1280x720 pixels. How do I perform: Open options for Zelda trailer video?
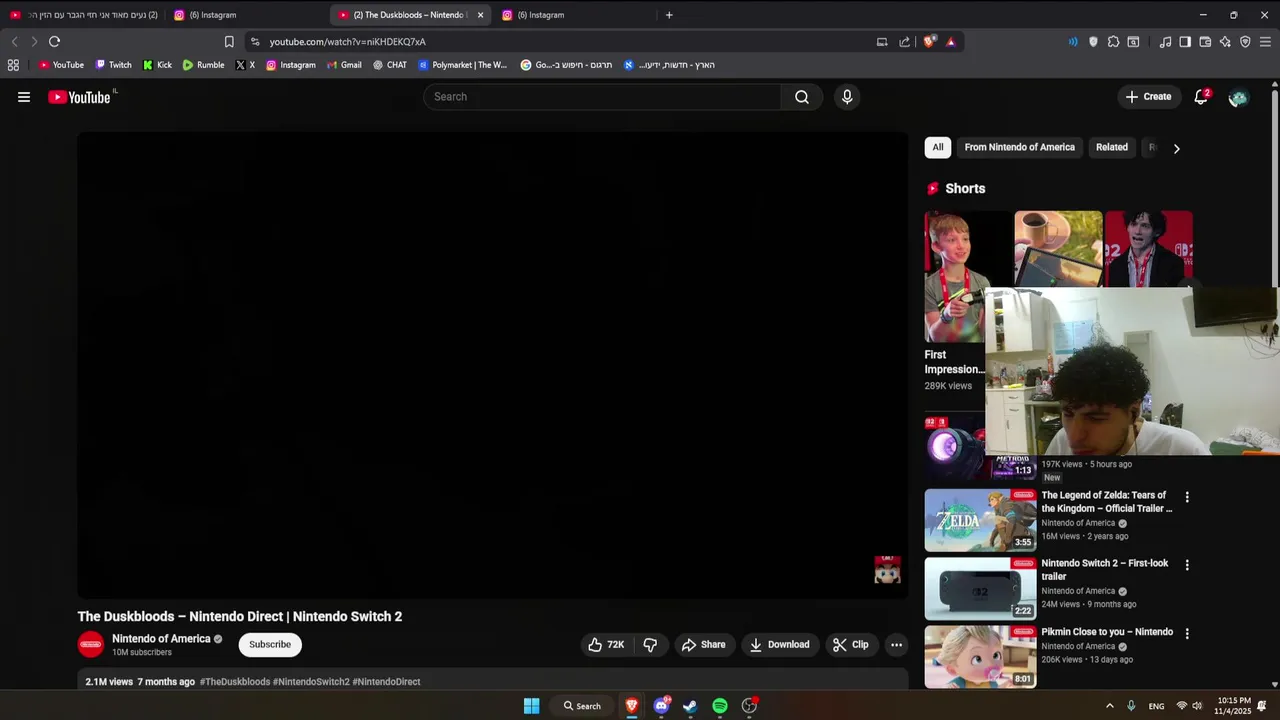(x=1187, y=497)
